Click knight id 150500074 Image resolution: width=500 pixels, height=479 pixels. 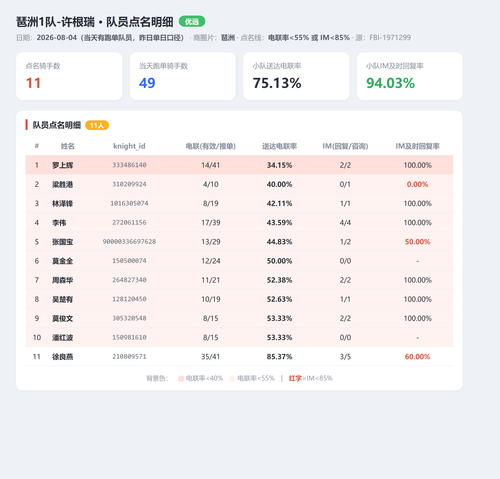(129, 261)
